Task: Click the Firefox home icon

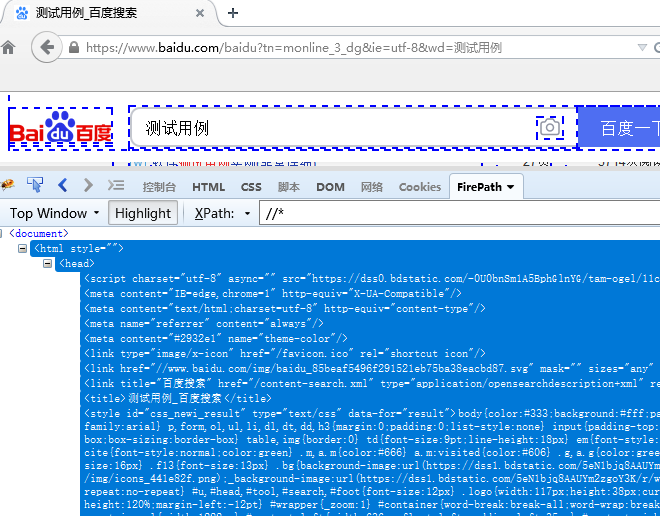Action: 8,47
